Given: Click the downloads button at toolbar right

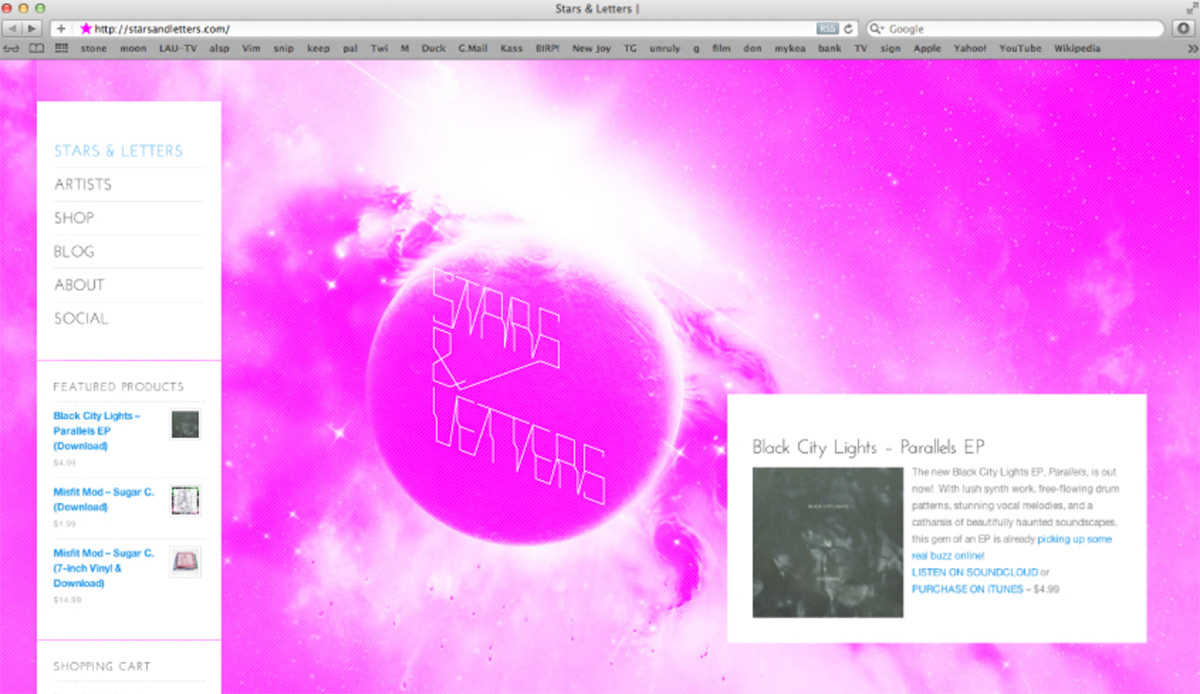Looking at the screenshot, I should (1183, 29).
